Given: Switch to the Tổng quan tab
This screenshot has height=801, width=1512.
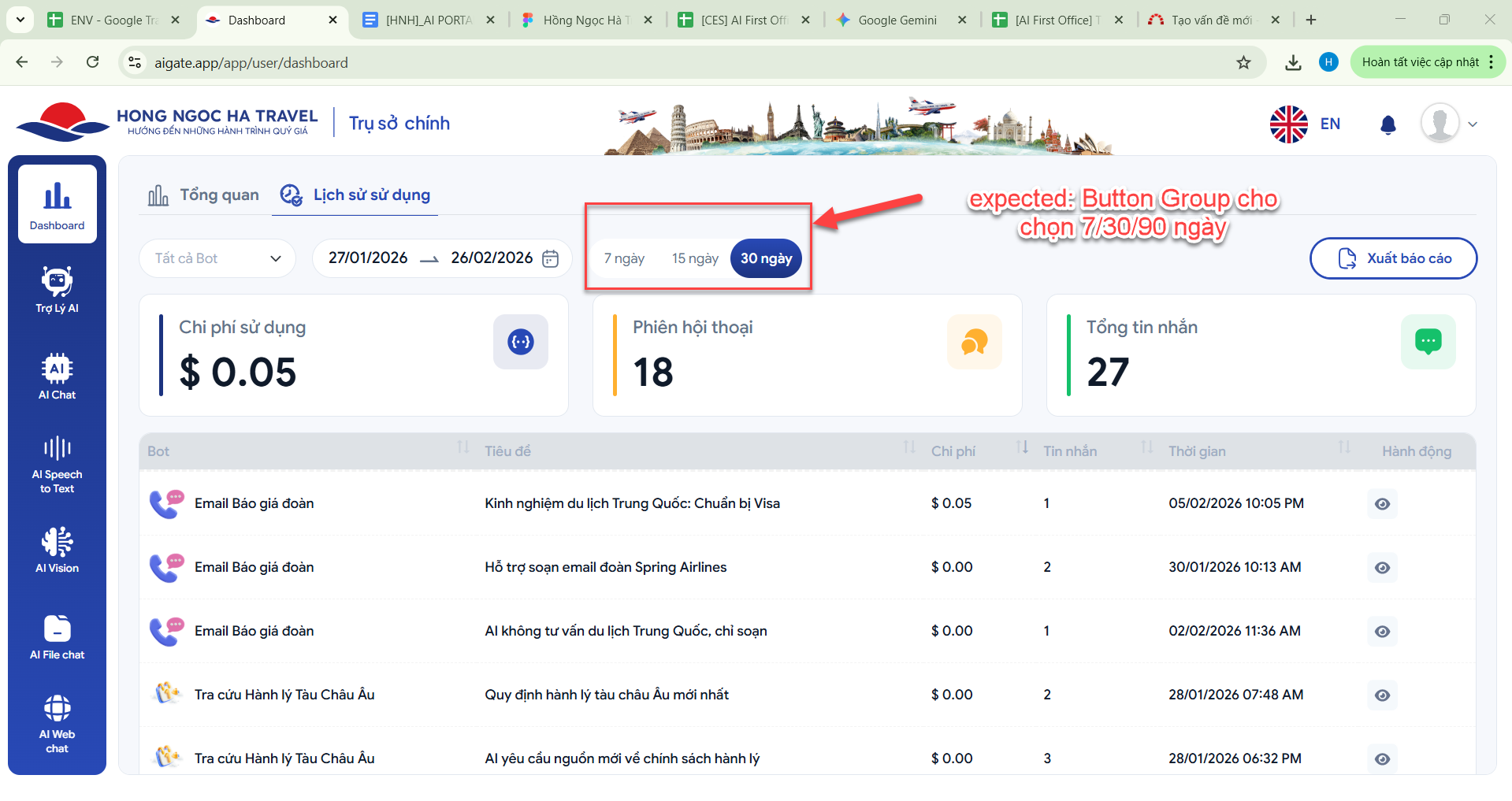Looking at the screenshot, I should 203,195.
